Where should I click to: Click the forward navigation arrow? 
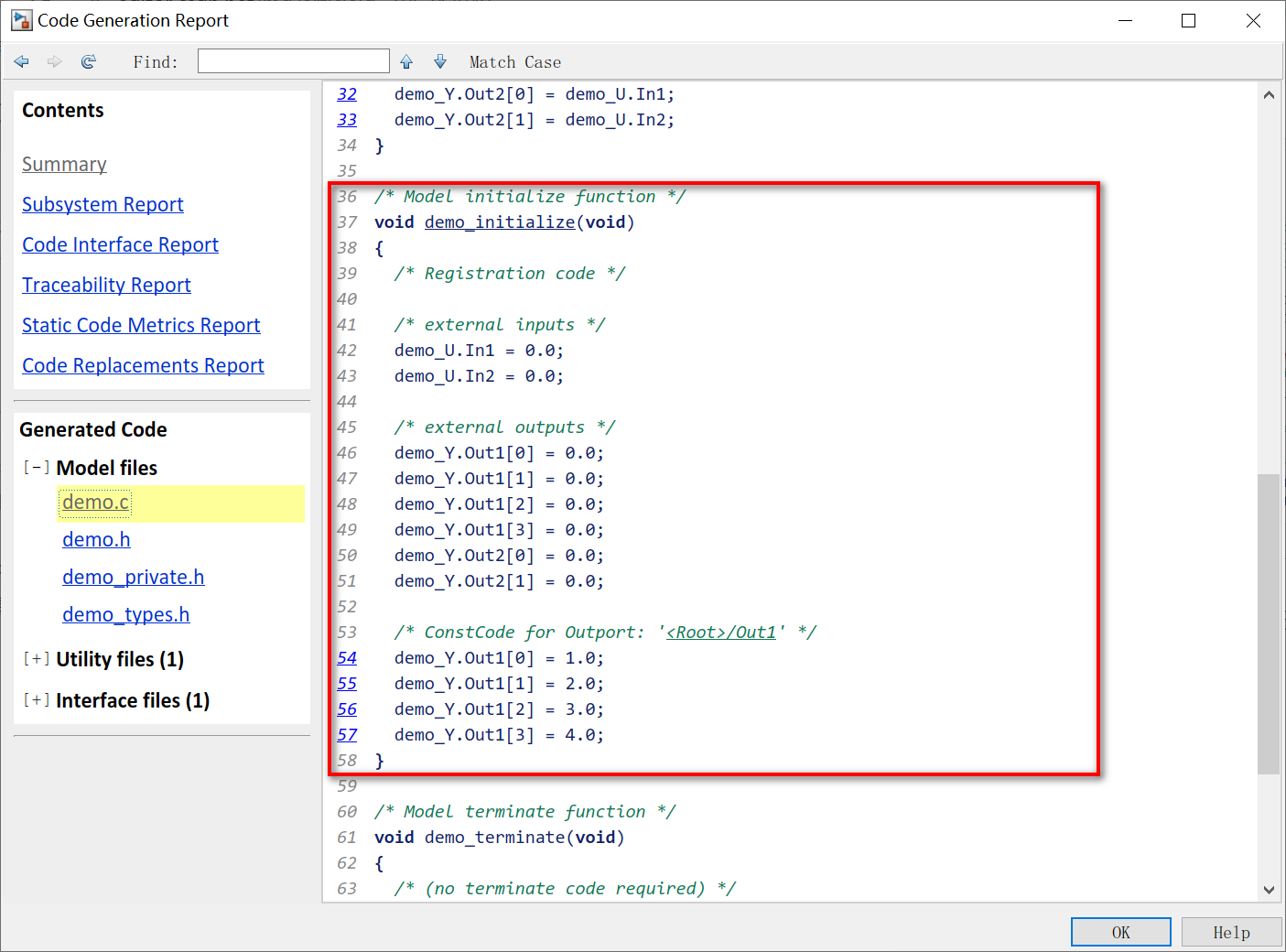tap(54, 61)
